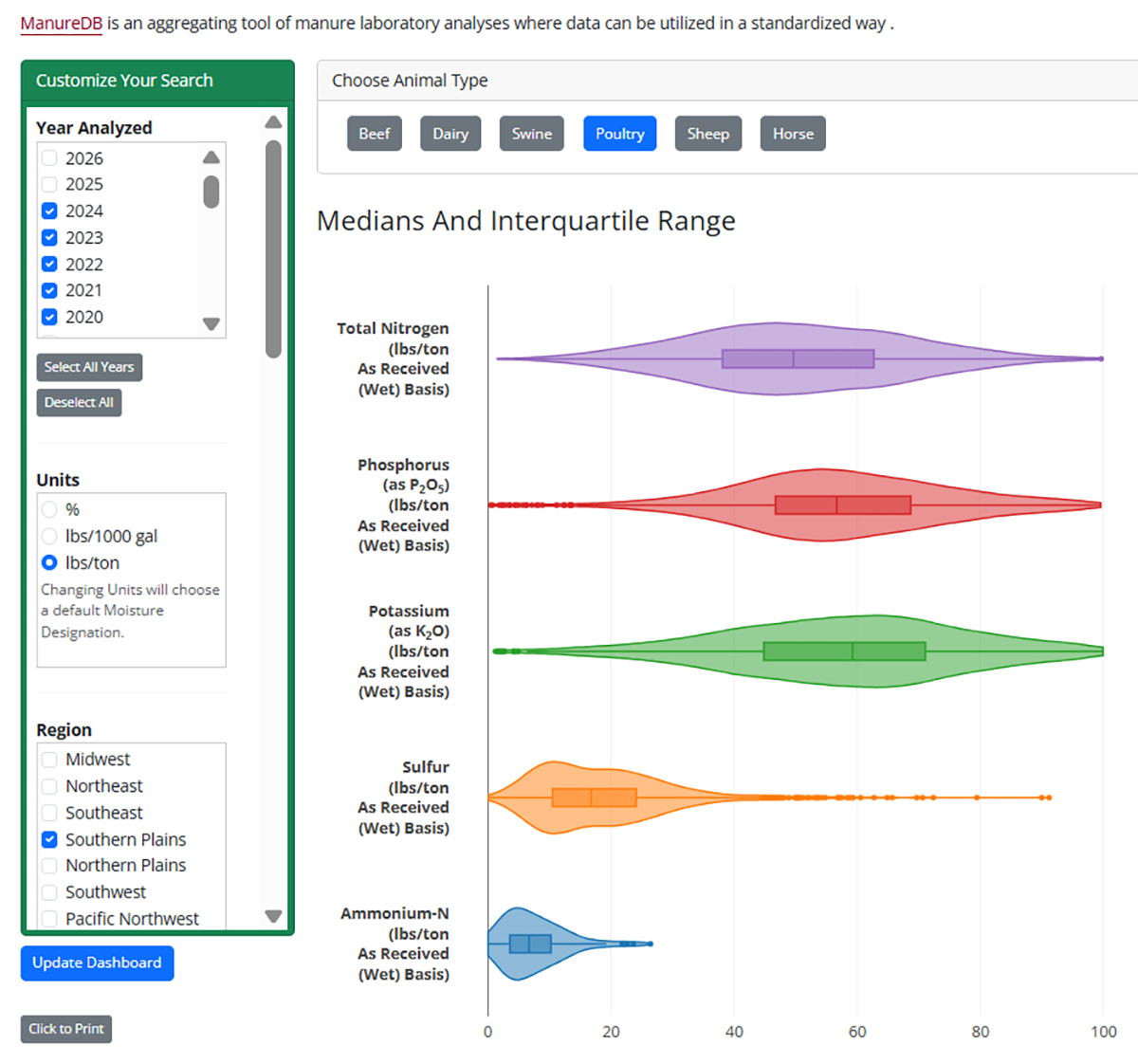Image resolution: width=1138 pixels, height=1064 pixels.
Task: Choose the Dairy animal type
Action: coord(450,134)
